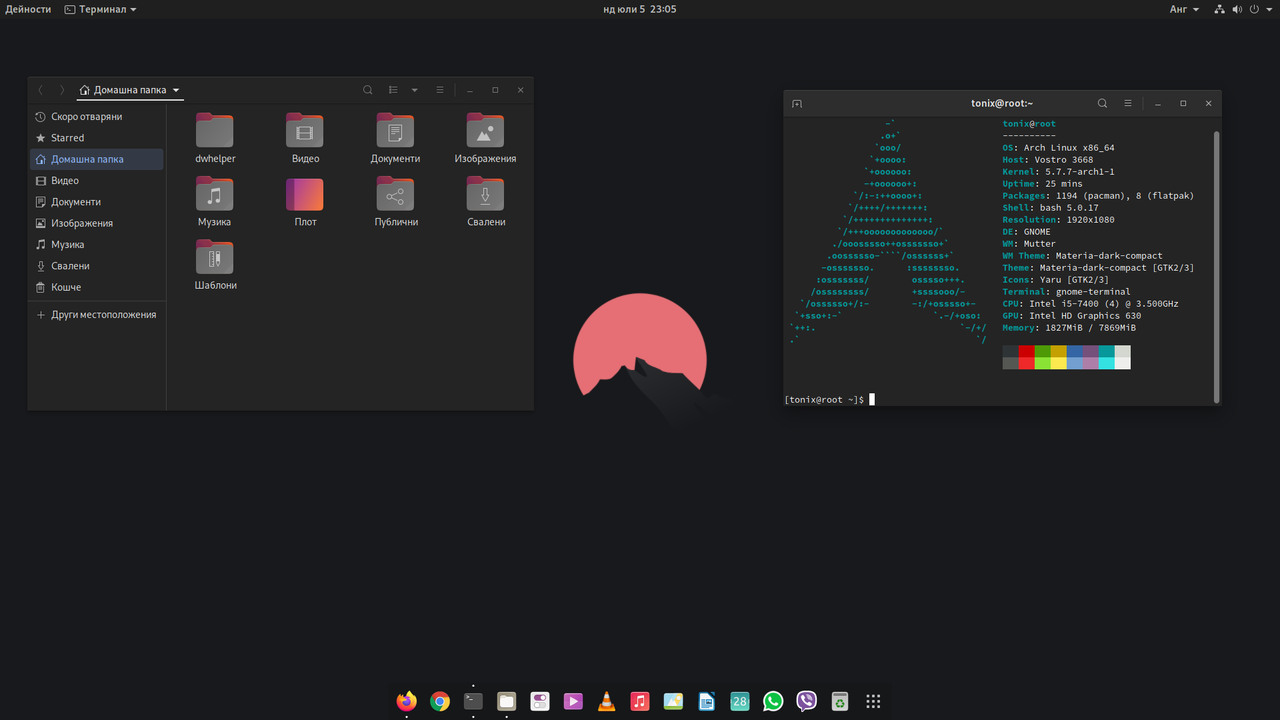This screenshot has width=1280, height=720.
Task: Open the Документи folder icon
Action: pos(395,139)
